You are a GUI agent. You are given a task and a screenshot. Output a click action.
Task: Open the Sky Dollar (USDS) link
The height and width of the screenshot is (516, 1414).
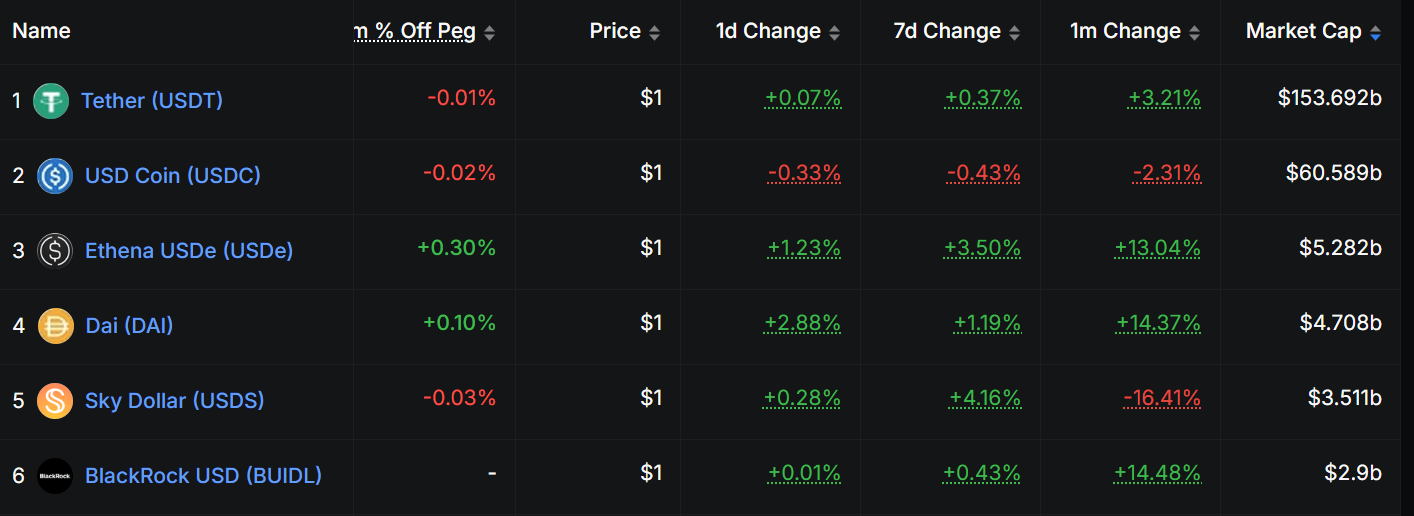(174, 401)
